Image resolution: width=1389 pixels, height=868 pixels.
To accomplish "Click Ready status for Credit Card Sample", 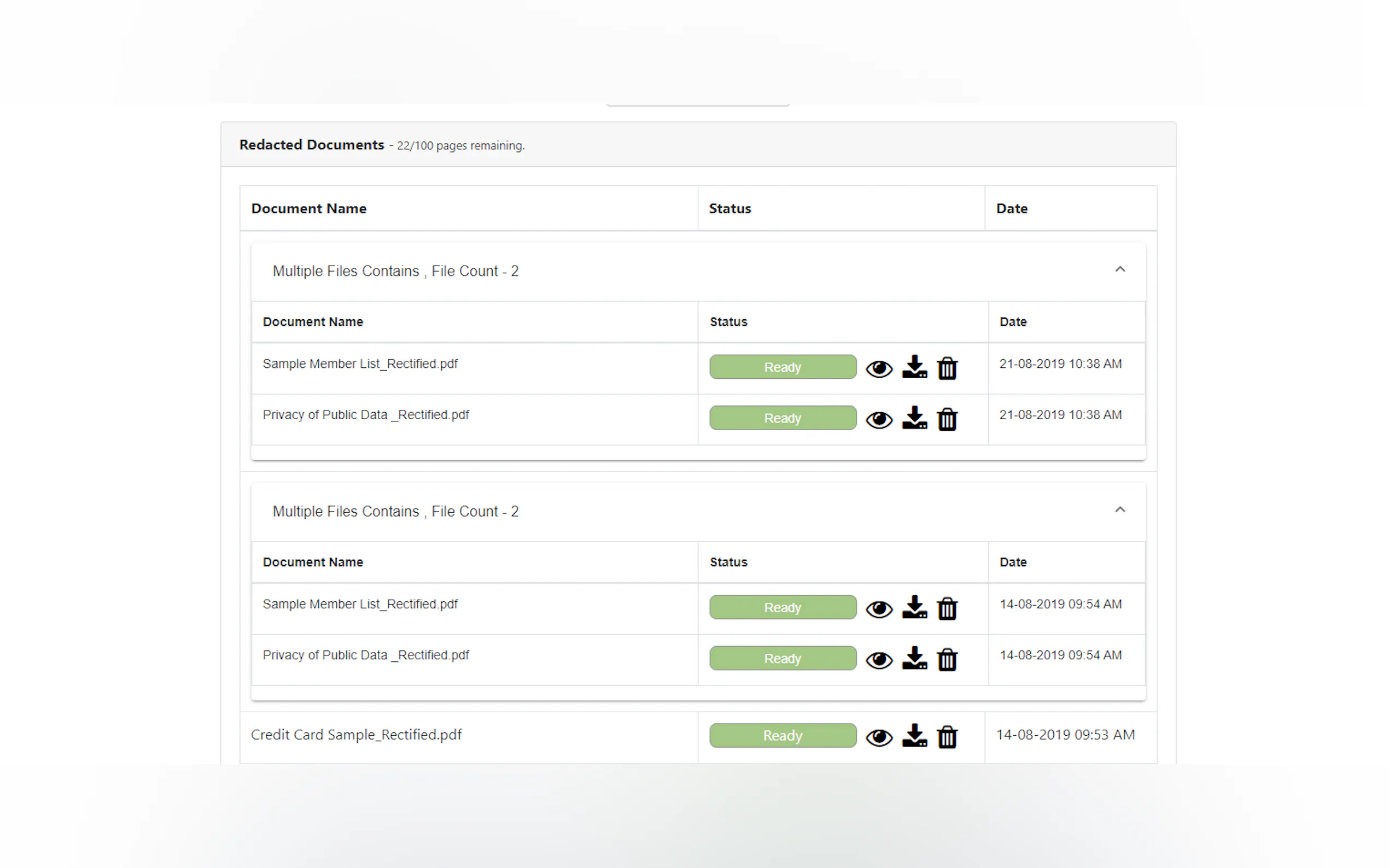I will coord(782,735).
